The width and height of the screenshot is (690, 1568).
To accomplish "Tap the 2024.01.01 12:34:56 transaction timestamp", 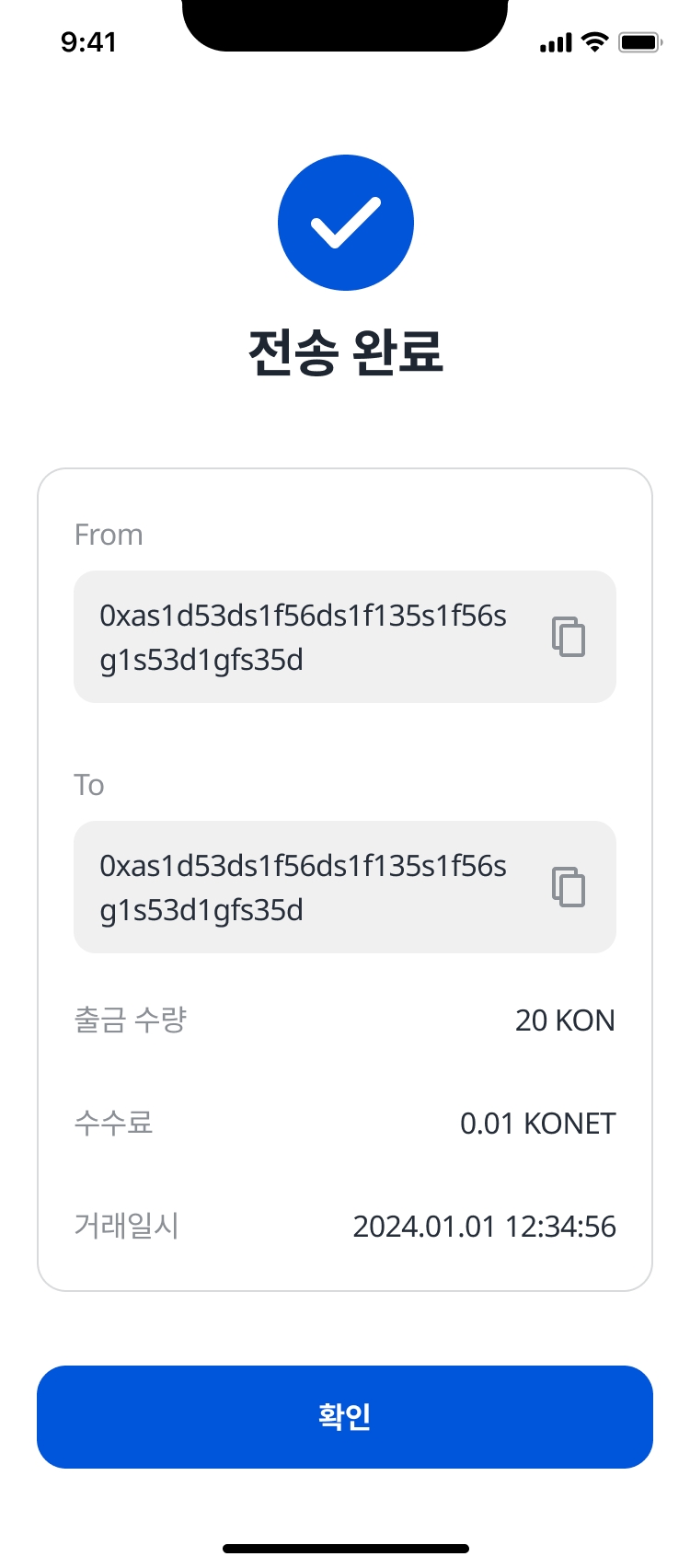I will (x=485, y=1227).
